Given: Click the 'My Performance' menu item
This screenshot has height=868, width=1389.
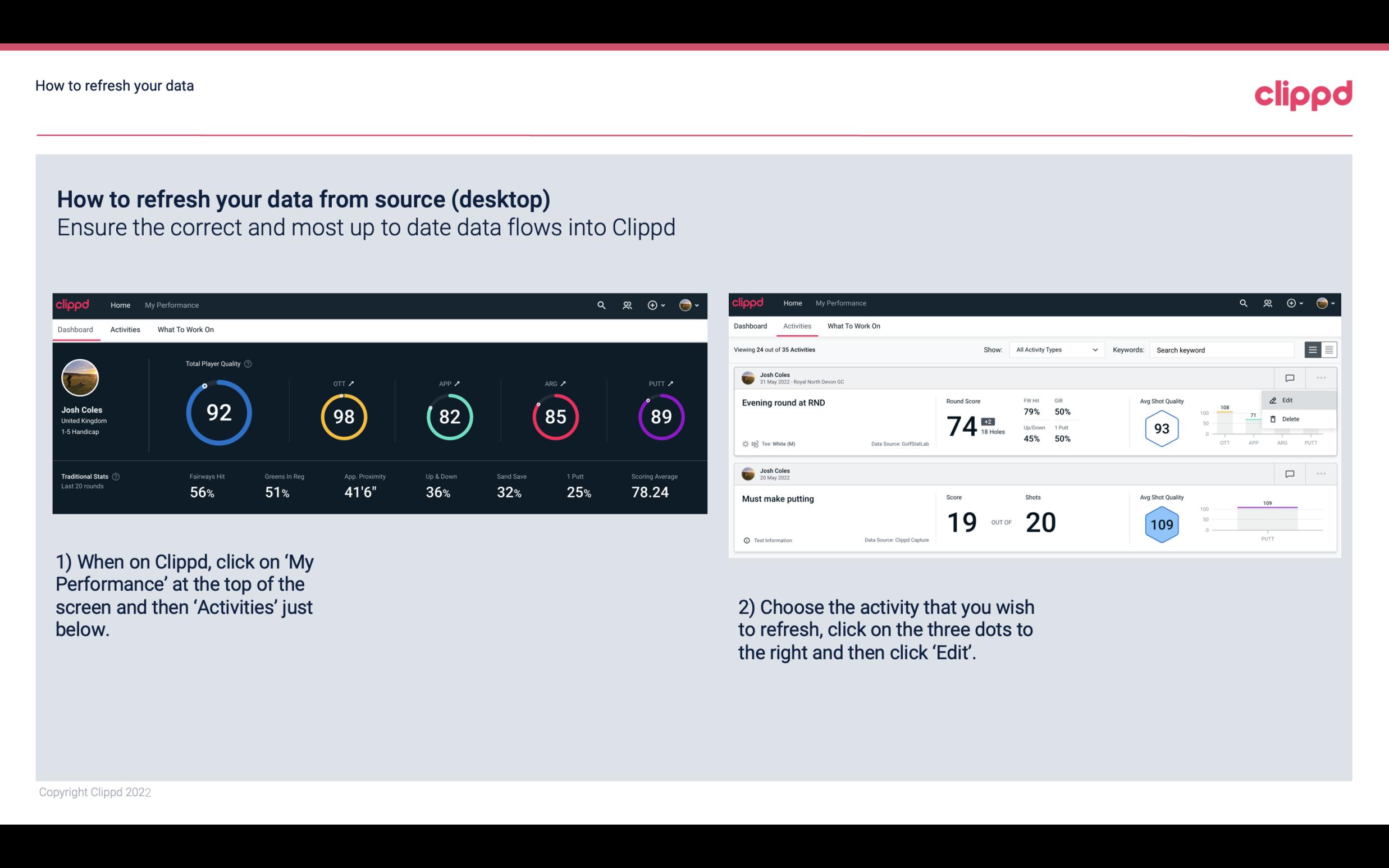Looking at the screenshot, I should pos(171,304).
